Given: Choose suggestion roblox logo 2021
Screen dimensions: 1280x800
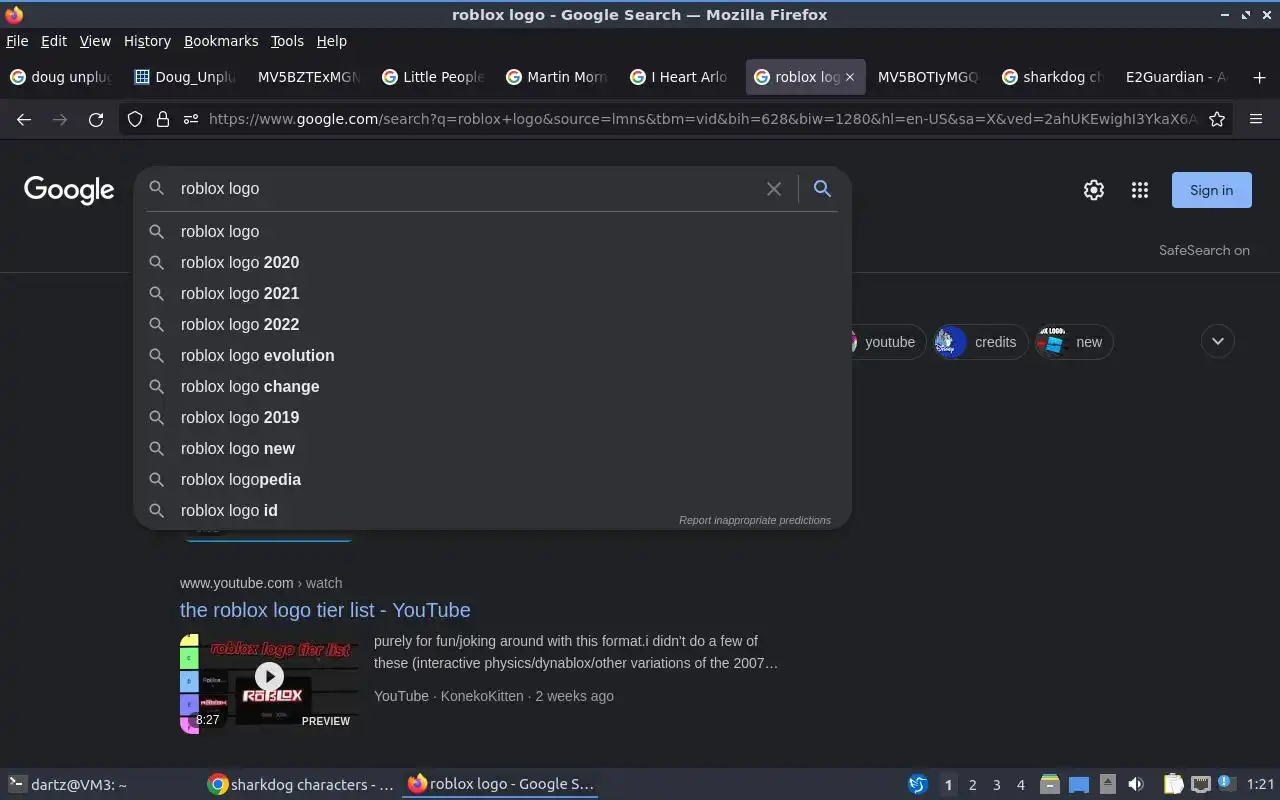Looking at the screenshot, I should pos(492,293).
